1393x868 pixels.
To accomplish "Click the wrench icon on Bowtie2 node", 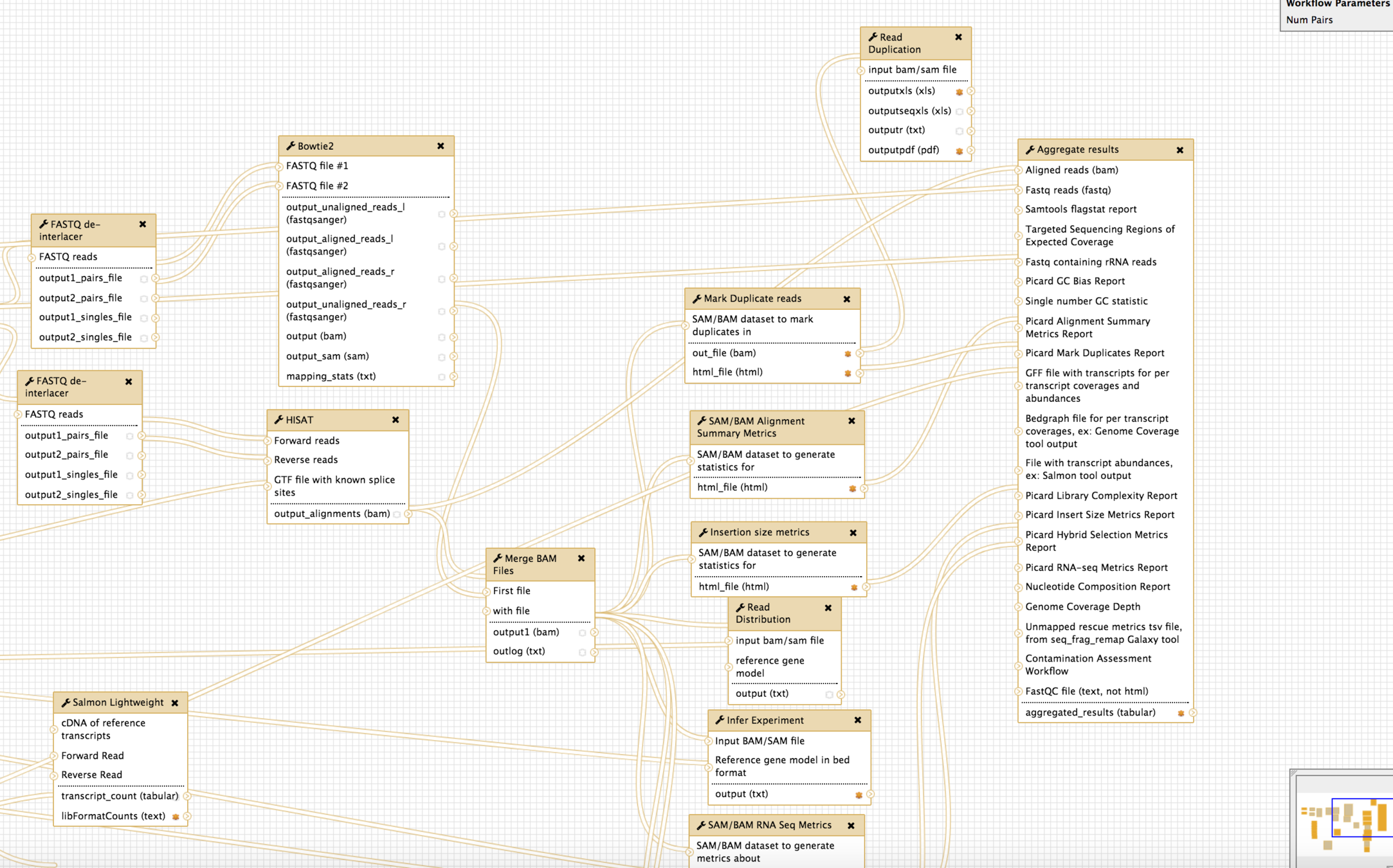I will point(291,146).
